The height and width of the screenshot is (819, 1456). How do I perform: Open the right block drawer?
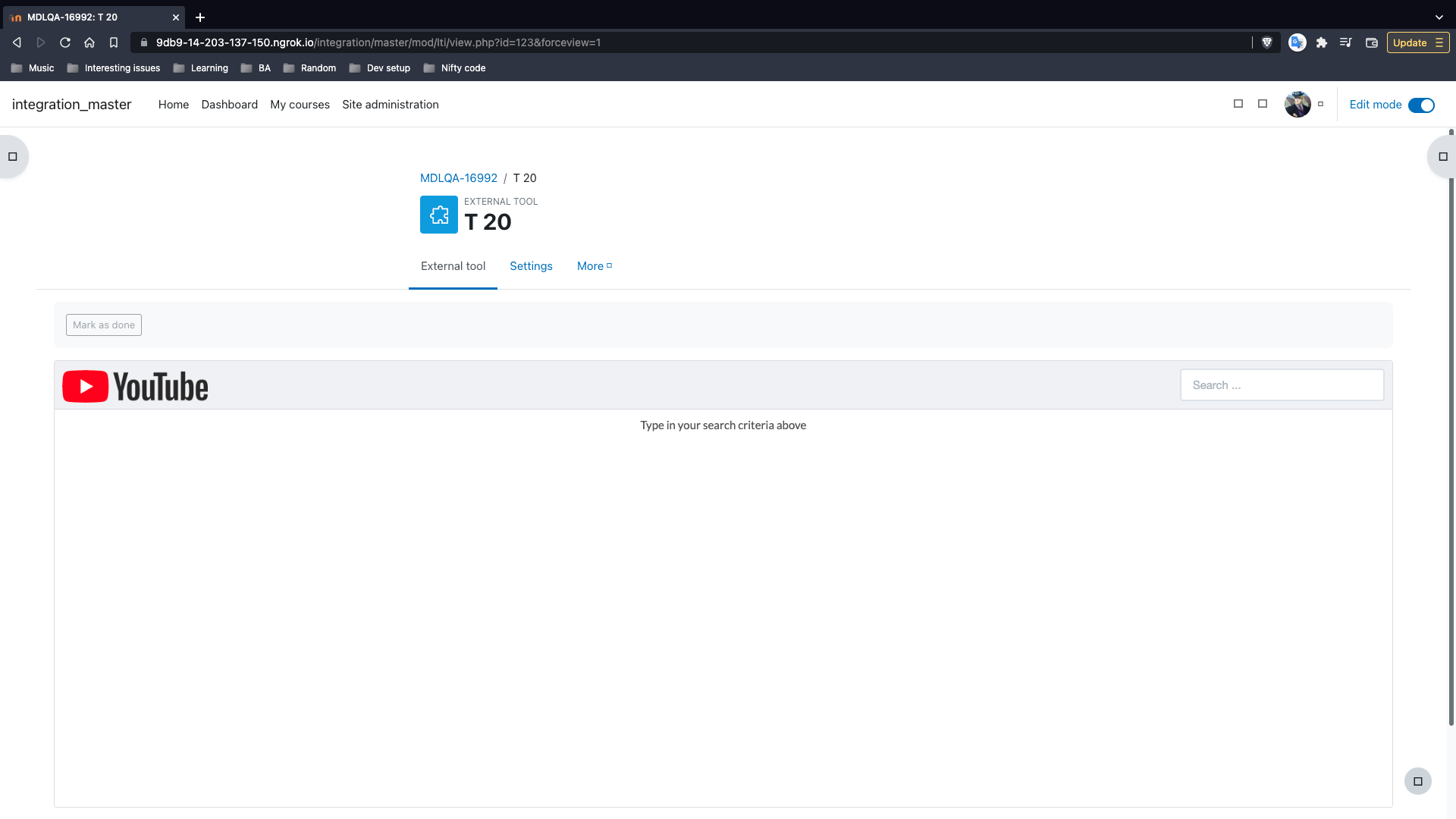tap(1442, 157)
